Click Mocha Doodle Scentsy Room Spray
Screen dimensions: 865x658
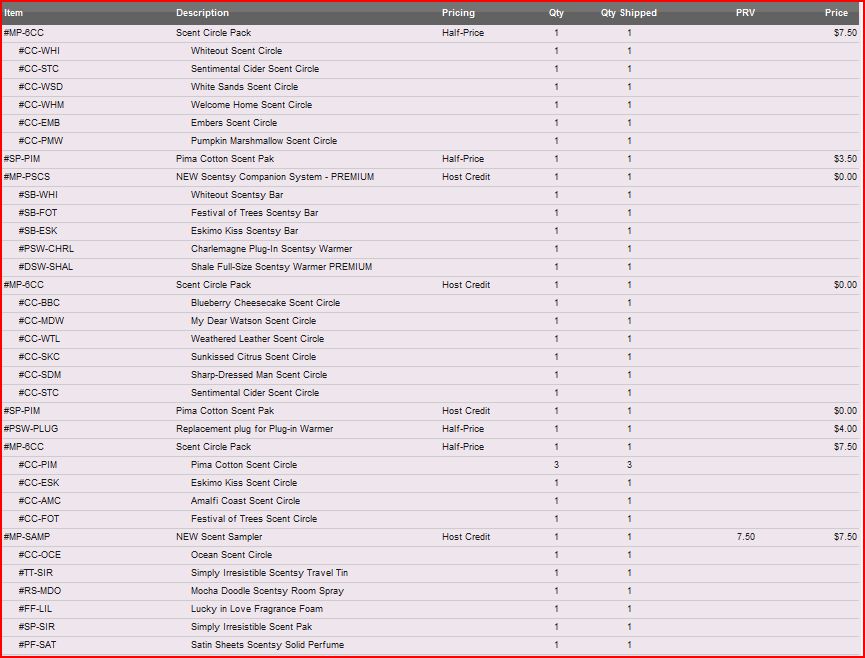(x=268, y=591)
